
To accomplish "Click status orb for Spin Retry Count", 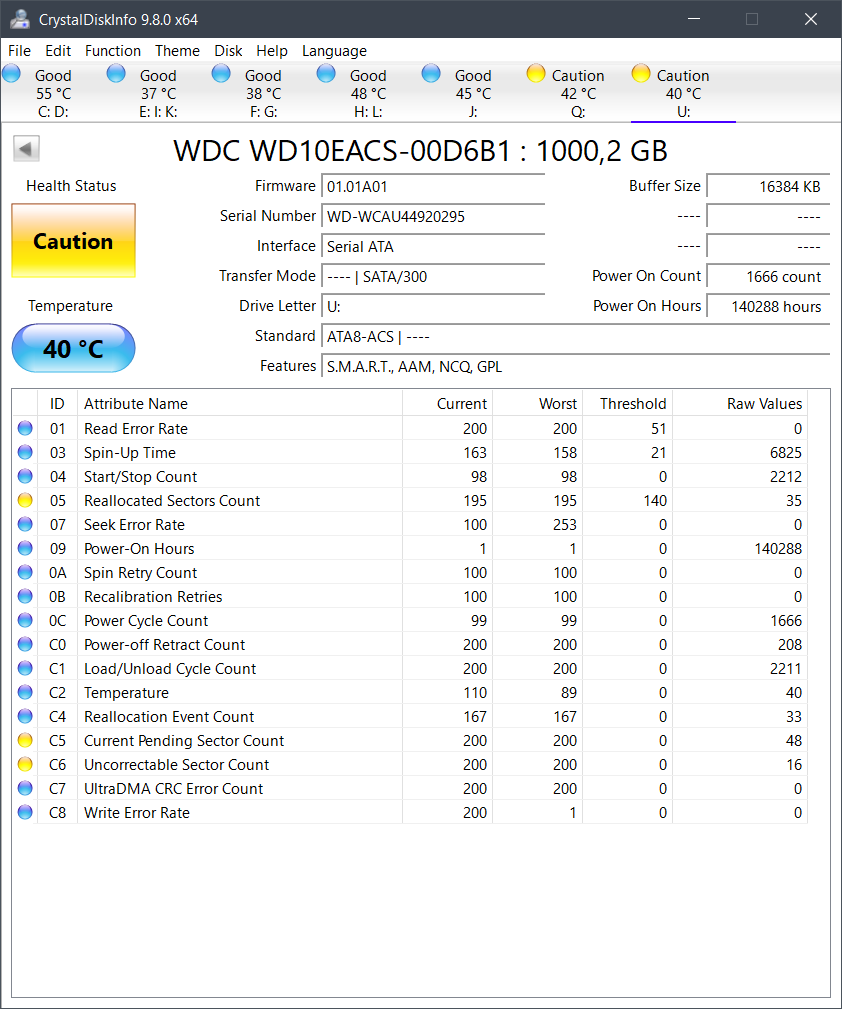I will pos(25,572).
